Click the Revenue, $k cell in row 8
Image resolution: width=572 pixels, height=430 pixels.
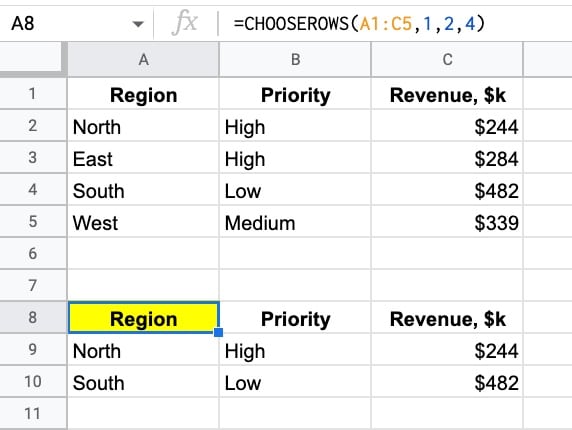point(447,317)
